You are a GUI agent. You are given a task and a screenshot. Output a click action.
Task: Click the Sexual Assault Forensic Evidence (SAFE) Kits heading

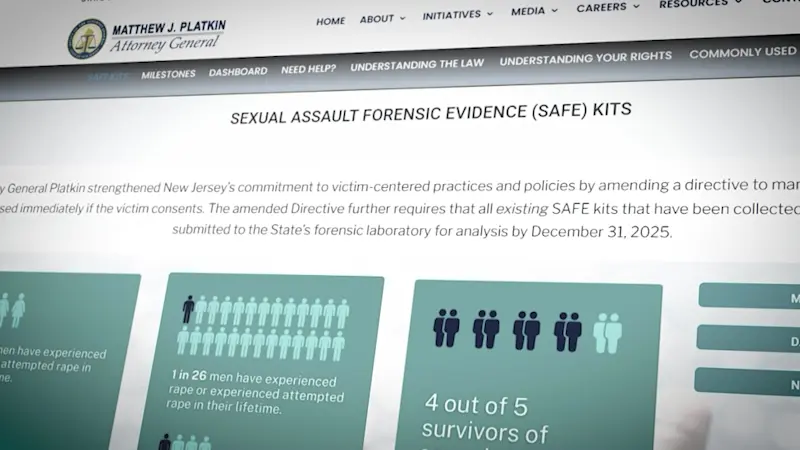click(x=431, y=113)
